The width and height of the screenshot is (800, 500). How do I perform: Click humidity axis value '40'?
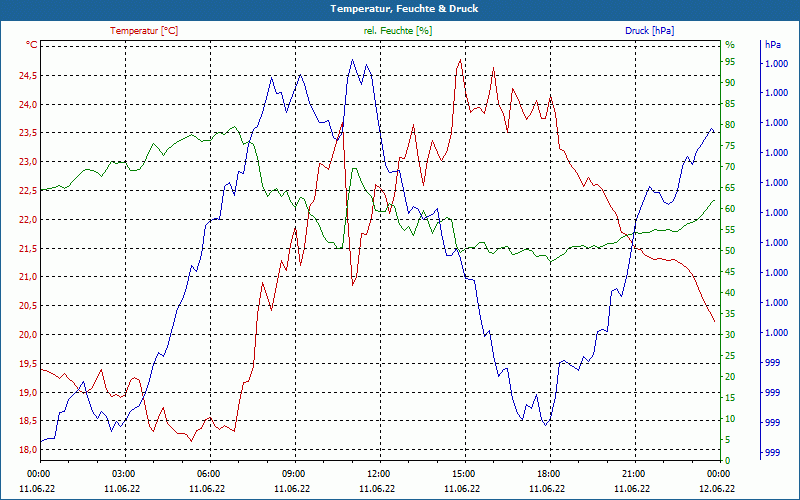[730, 292]
